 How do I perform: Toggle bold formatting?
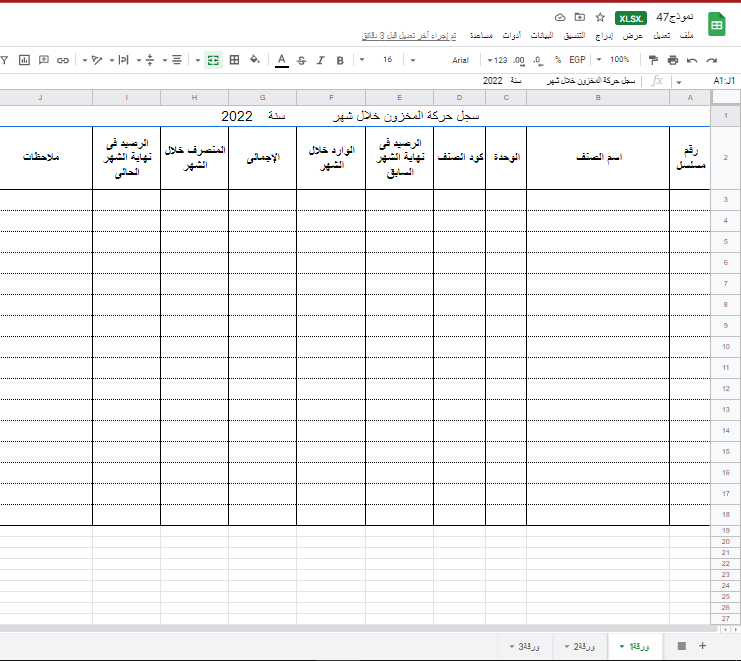(340, 60)
